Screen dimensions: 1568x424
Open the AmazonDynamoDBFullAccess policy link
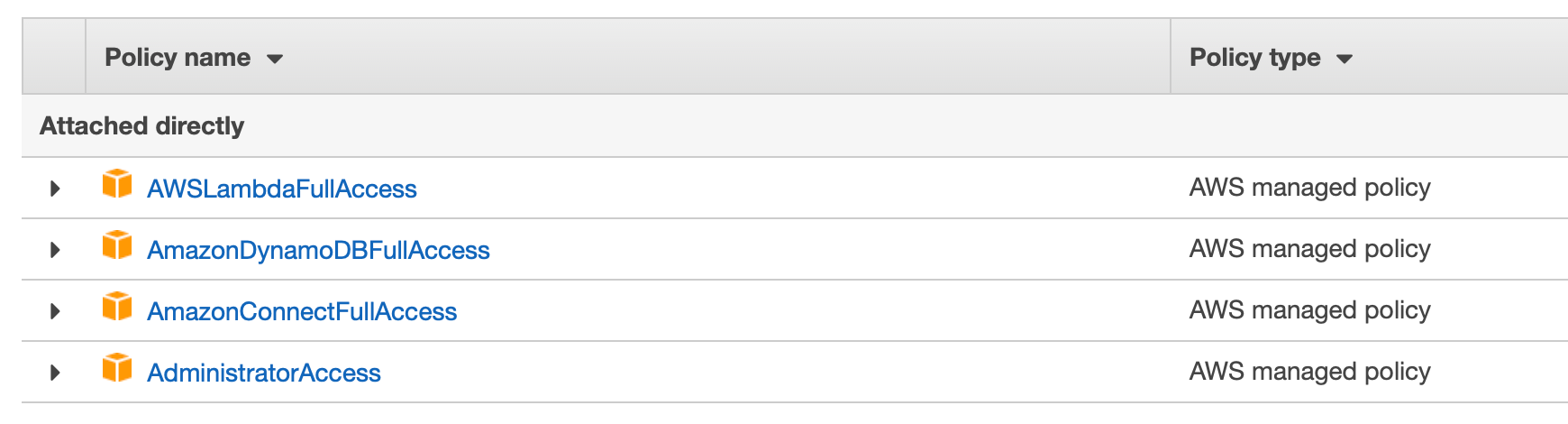click(318, 250)
